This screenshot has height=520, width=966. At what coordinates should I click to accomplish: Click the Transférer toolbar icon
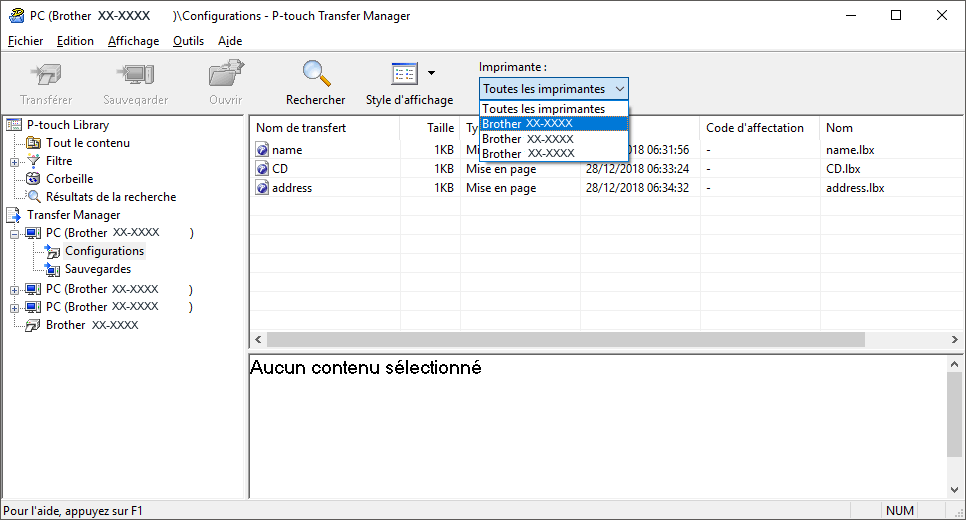(x=46, y=75)
